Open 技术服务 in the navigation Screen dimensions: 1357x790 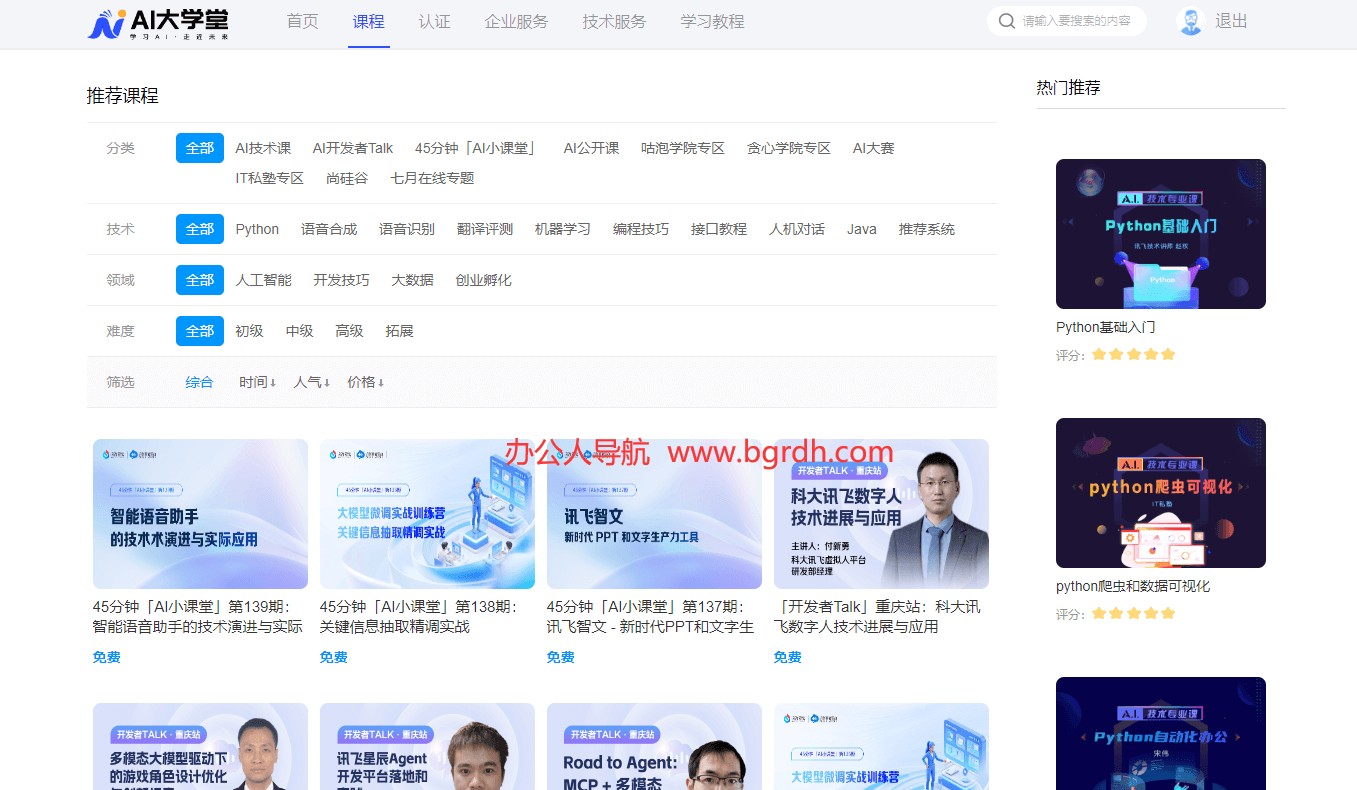point(614,21)
